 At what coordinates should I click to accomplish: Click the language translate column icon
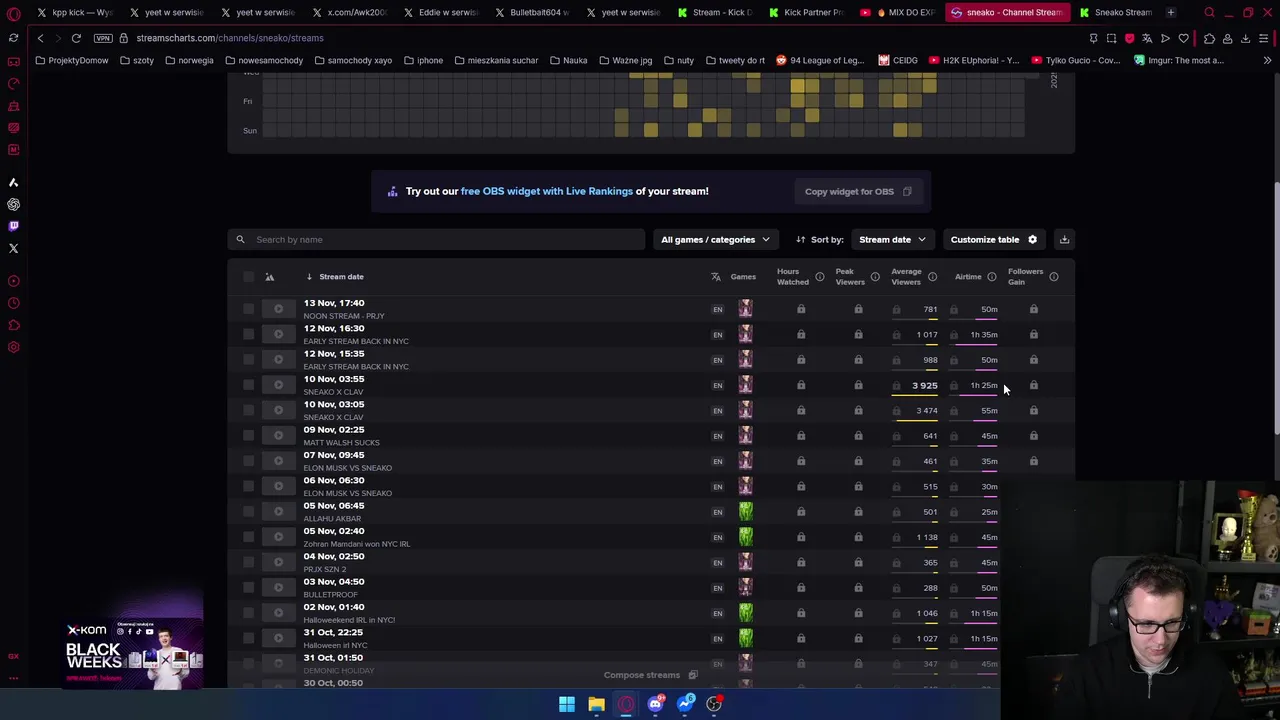(x=716, y=277)
